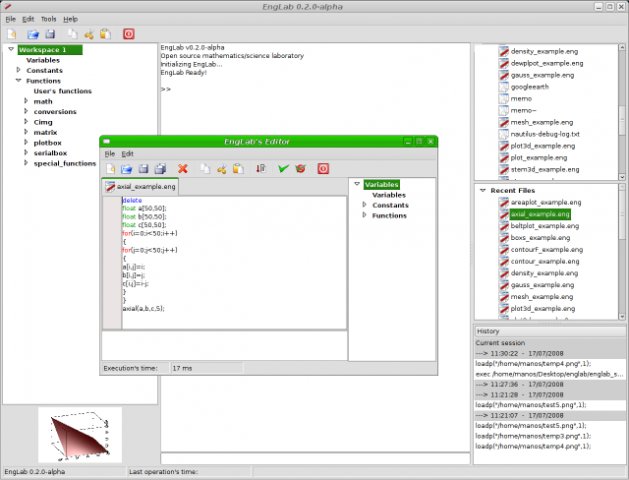Click command input field at bottom
The height and width of the screenshot is (480, 629).
coord(315,458)
